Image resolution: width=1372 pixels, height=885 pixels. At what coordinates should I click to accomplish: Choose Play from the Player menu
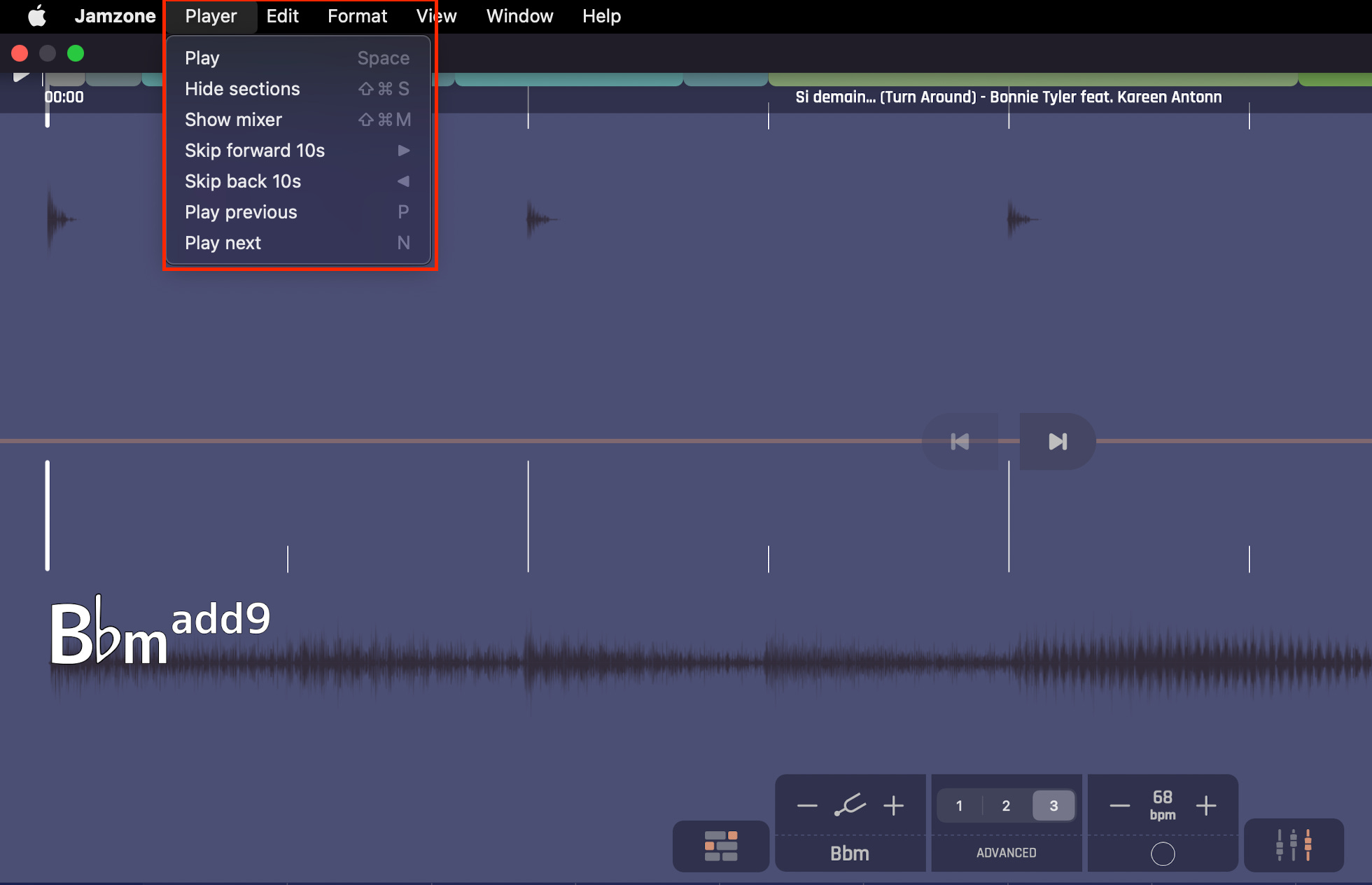[x=297, y=58]
